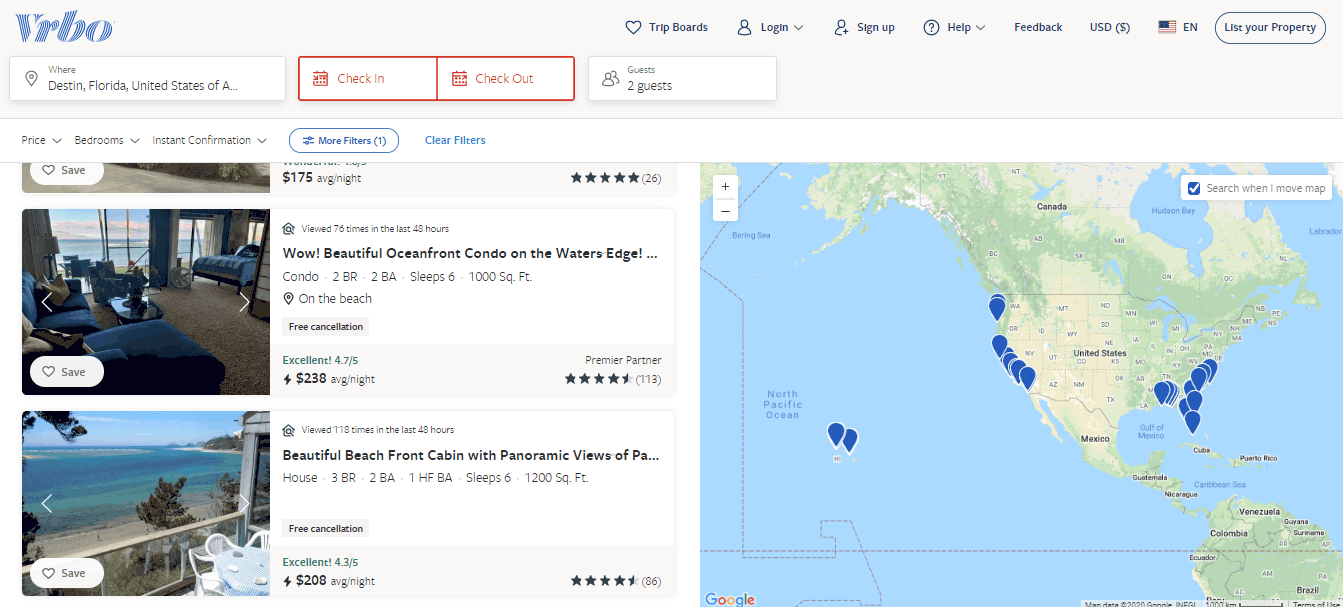Click the southern Florida map pin
Screen dimensions: 1343x607
(1192, 421)
